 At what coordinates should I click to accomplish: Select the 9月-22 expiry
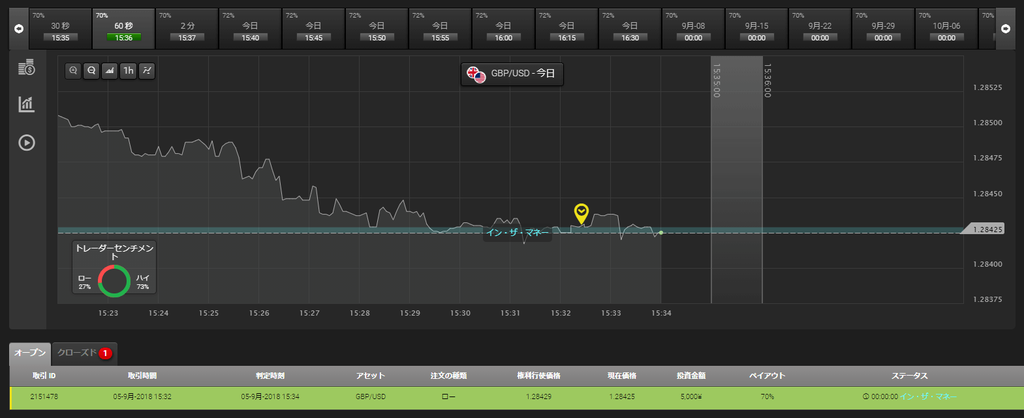pos(820,29)
